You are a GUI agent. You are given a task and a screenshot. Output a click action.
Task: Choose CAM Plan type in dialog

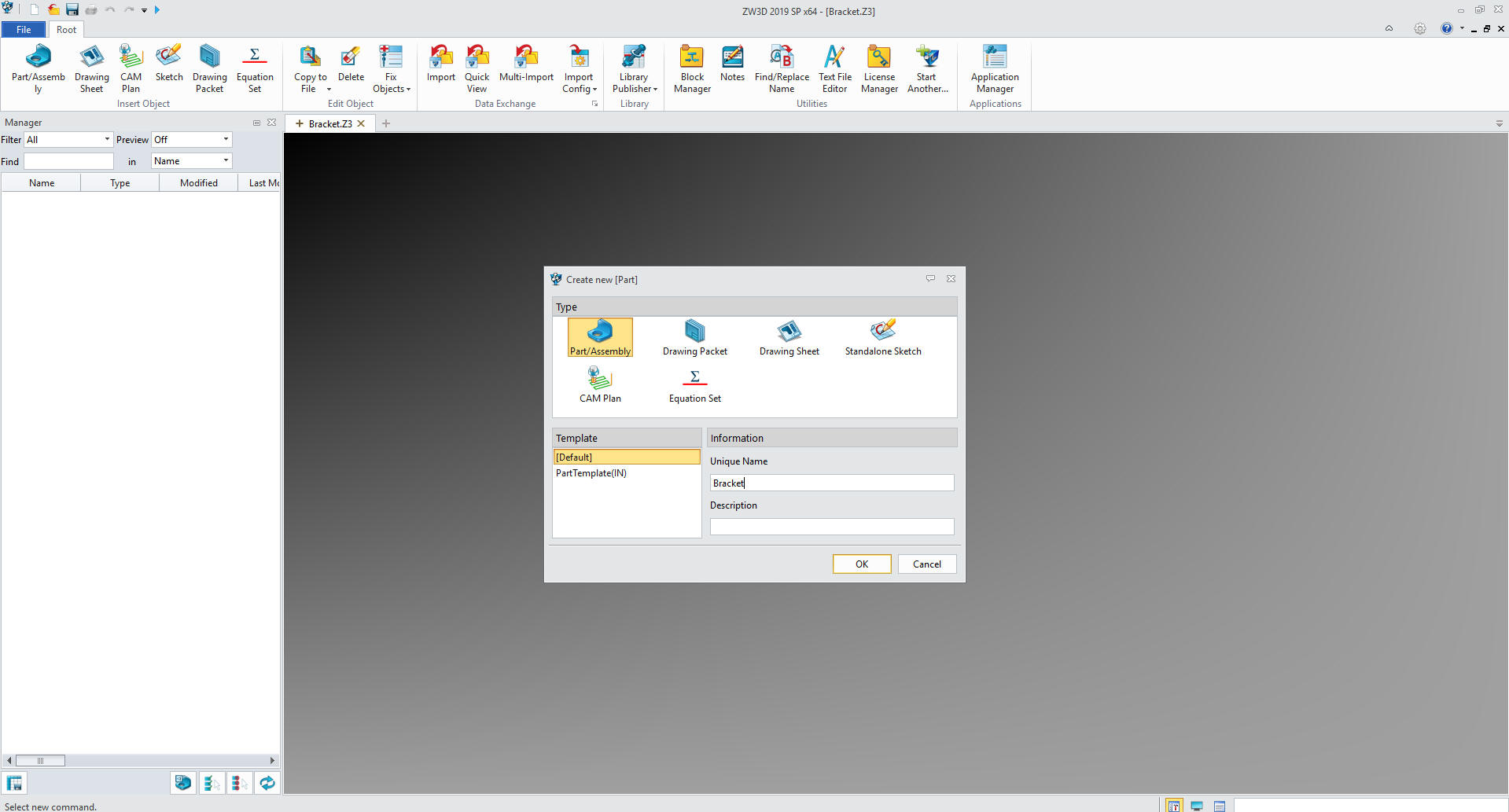point(600,385)
